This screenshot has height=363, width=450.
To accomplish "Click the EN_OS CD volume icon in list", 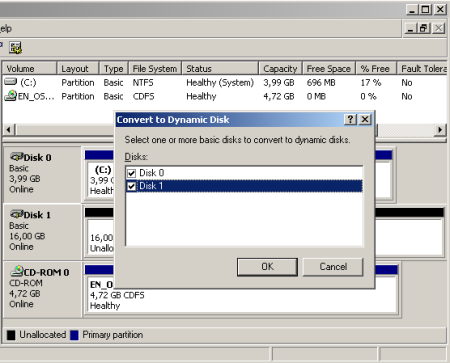I will (x=10, y=96).
